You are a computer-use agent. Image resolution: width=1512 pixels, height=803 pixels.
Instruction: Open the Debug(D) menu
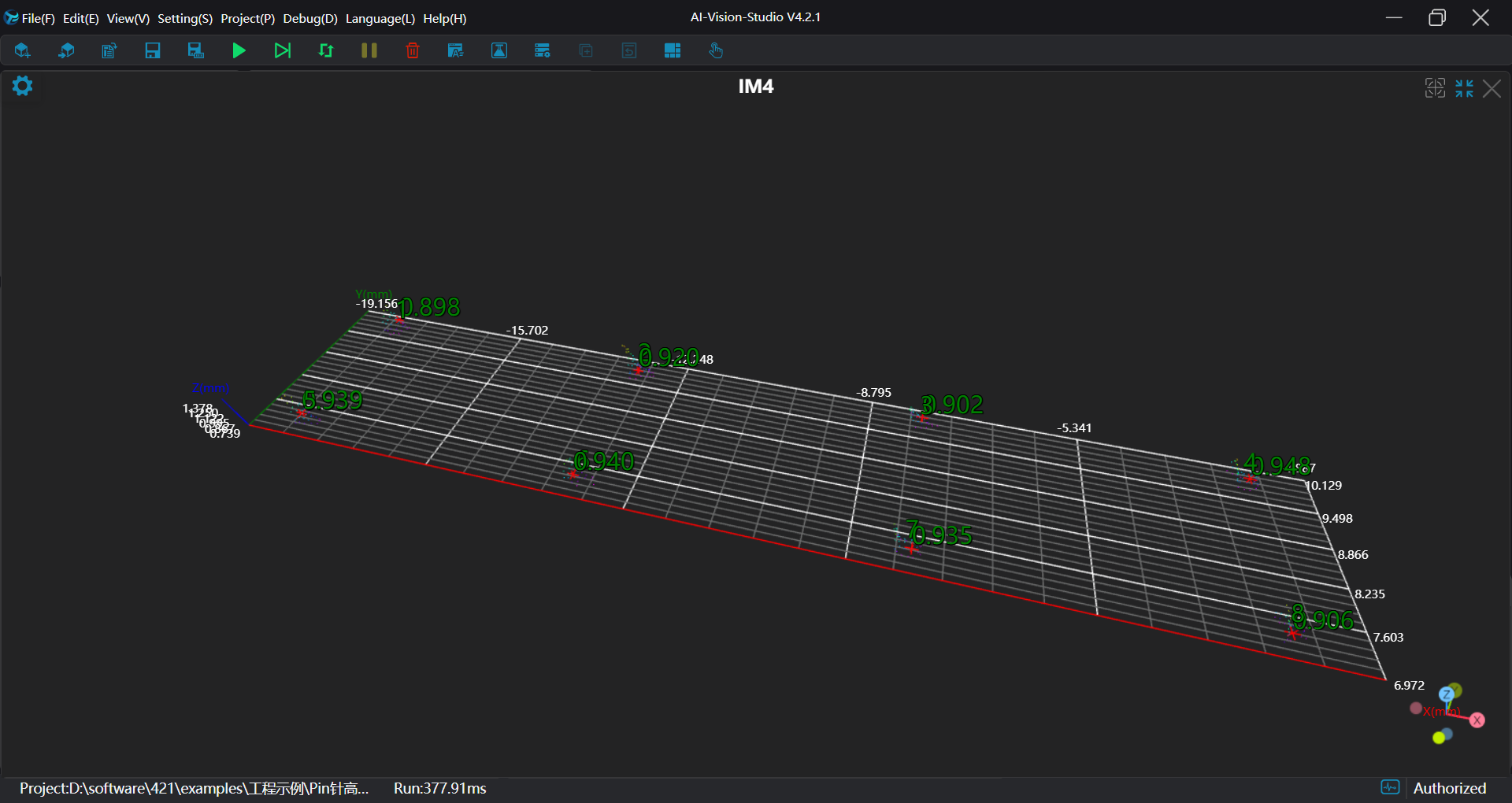(x=309, y=18)
